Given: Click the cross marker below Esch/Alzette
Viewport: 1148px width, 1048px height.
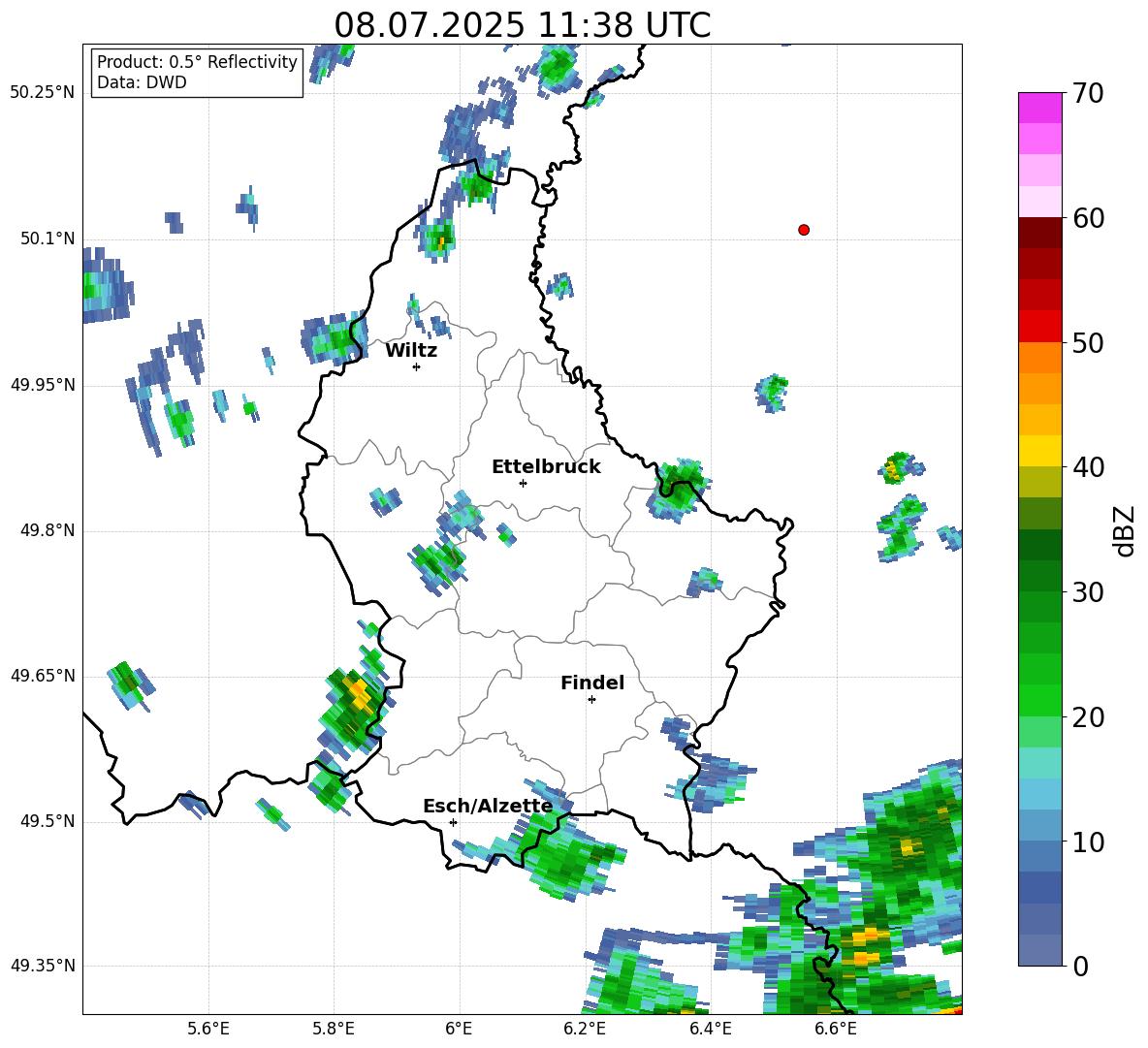Looking at the screenshot, I should [453, 822].
